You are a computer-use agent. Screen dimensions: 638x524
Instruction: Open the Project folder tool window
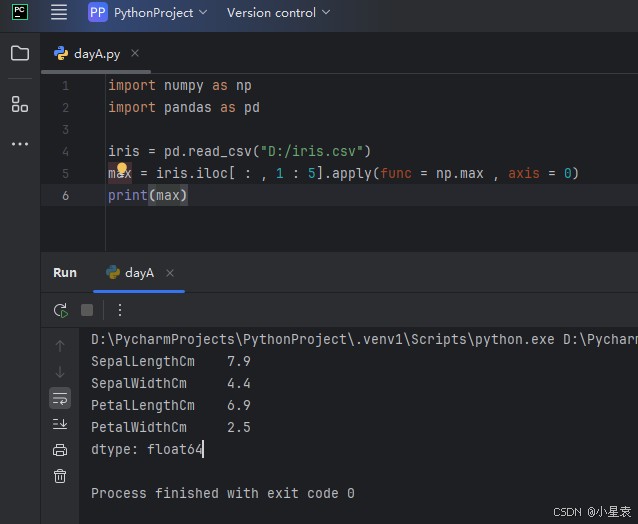coord(20,54)
